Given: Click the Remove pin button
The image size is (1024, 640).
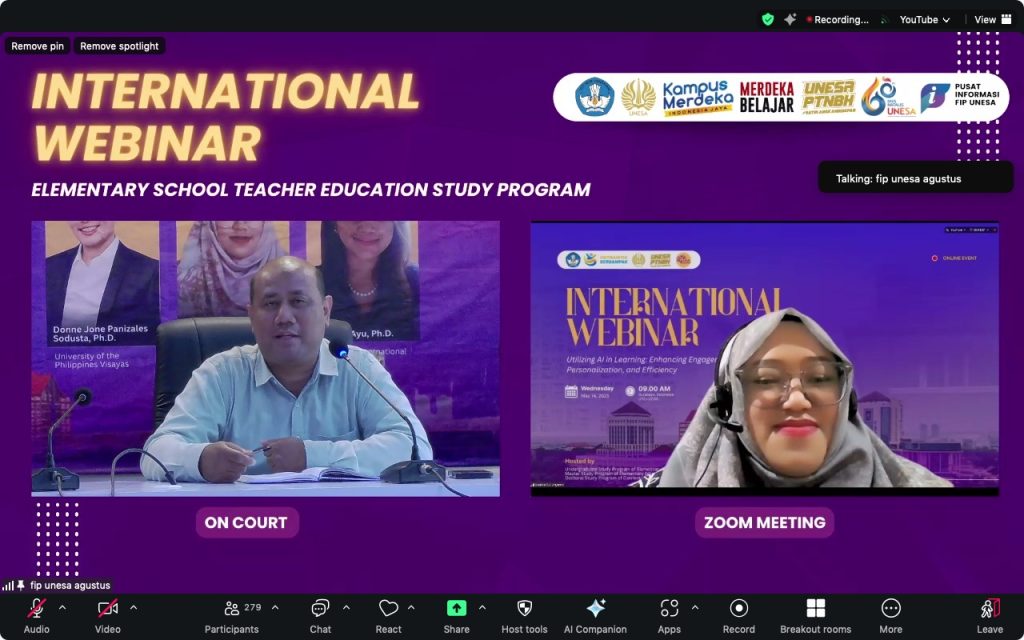Looking at the screenshot, I should (37, 46).
